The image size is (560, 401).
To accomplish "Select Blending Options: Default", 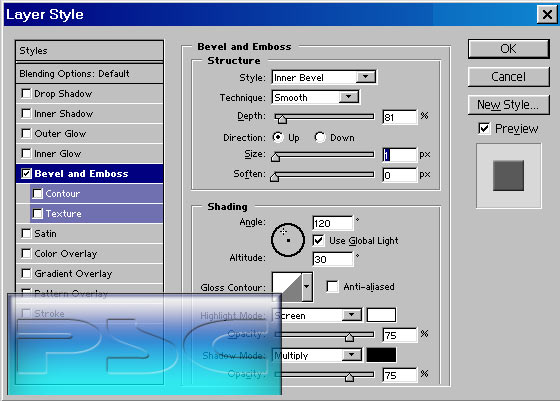I will pyautogui.click(x=89, y=74).
